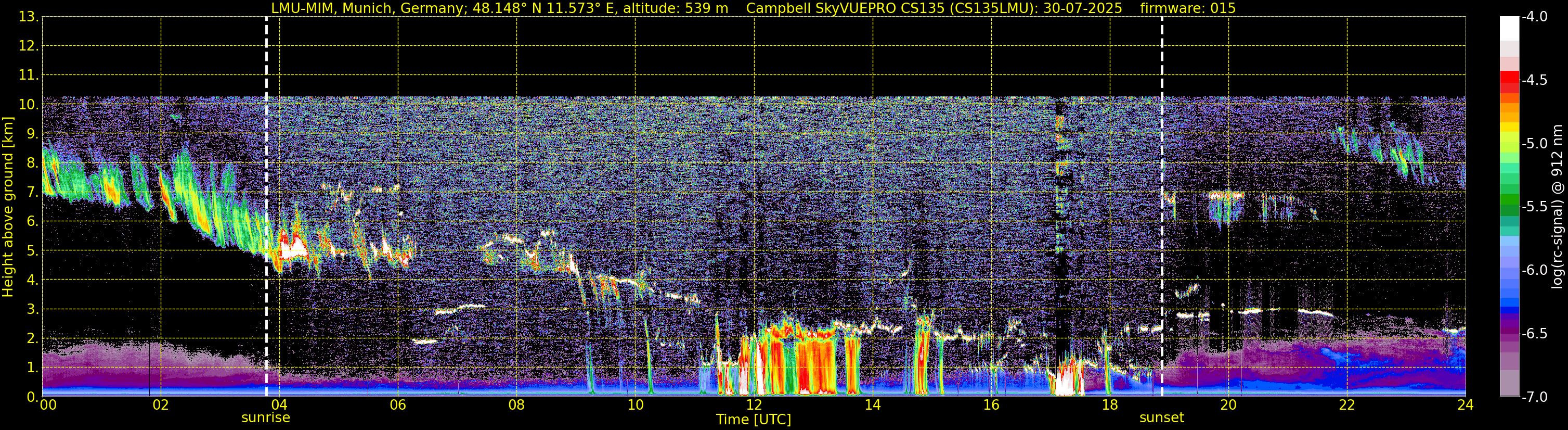Viewport: 1568px width, 430px height.
Task: Click the "Time [UTC]" axis label
Action: (754, 420)
